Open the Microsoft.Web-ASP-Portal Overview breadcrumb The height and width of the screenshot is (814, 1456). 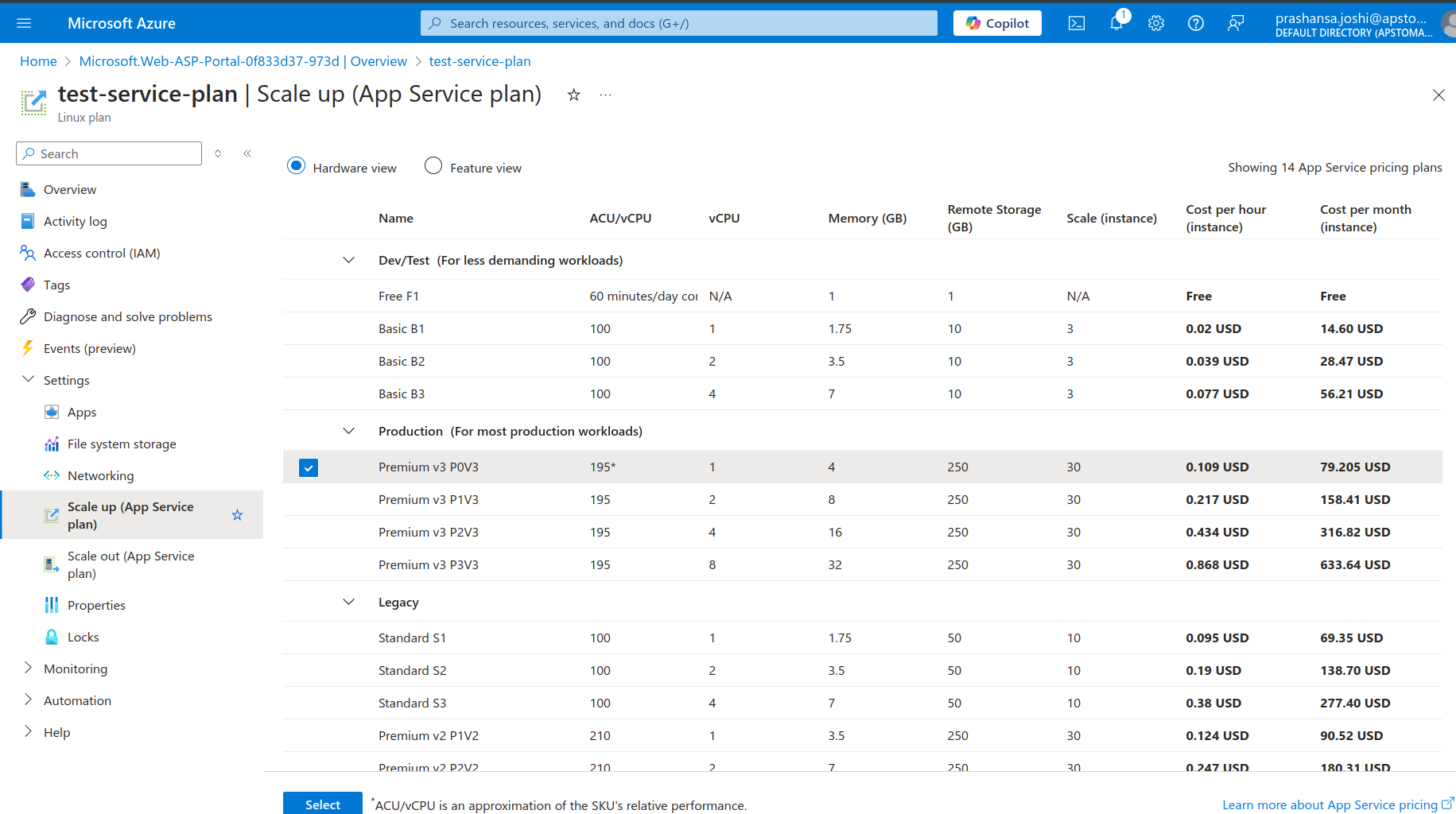click(x=243, y=61)
